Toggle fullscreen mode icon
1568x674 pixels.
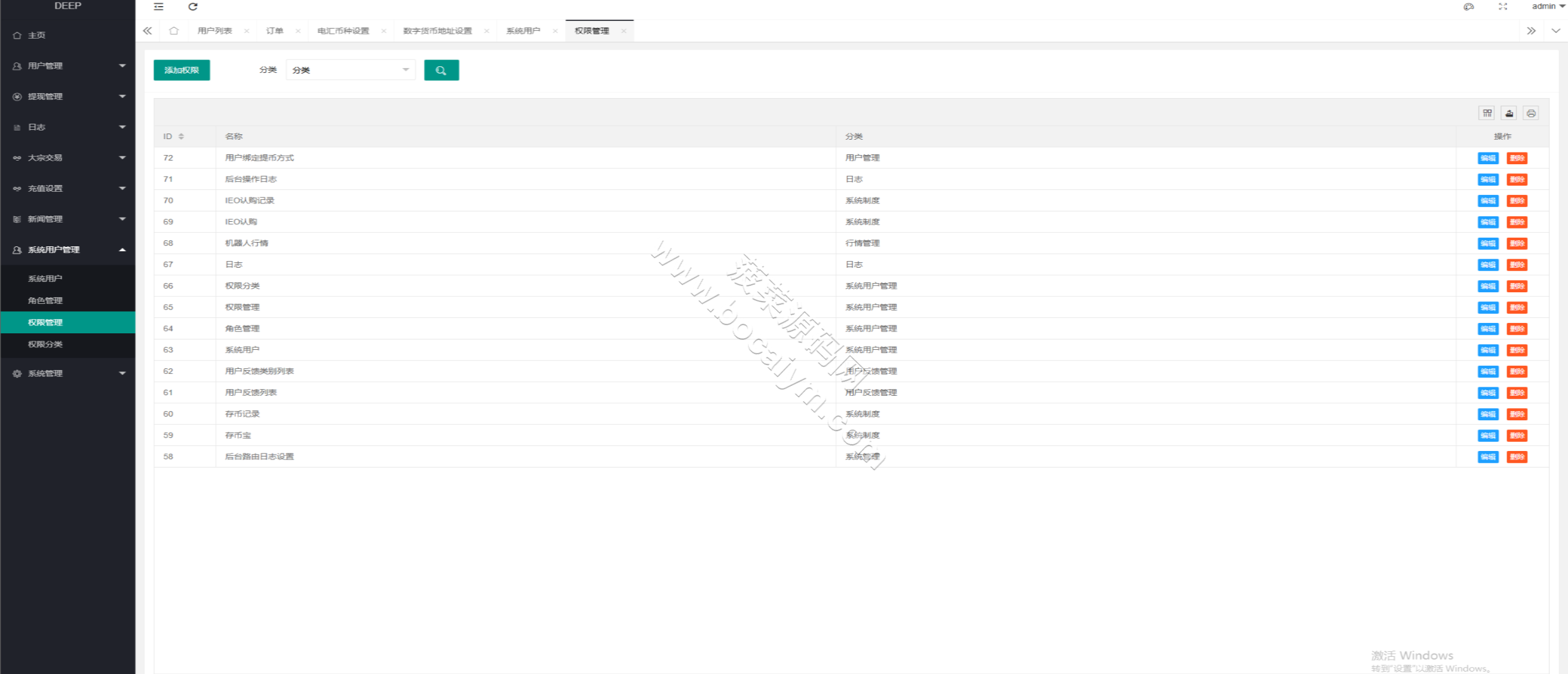tap(1503, 7)
